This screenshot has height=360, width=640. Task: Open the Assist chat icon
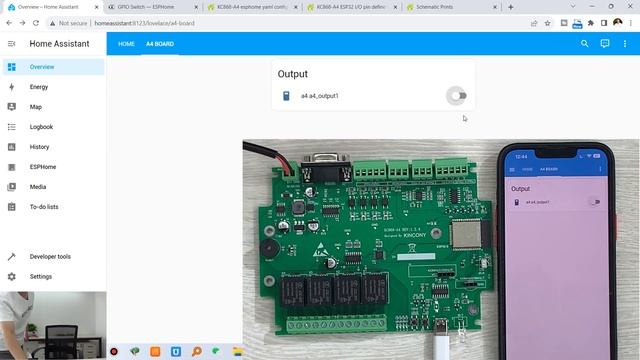coord(604,43)
